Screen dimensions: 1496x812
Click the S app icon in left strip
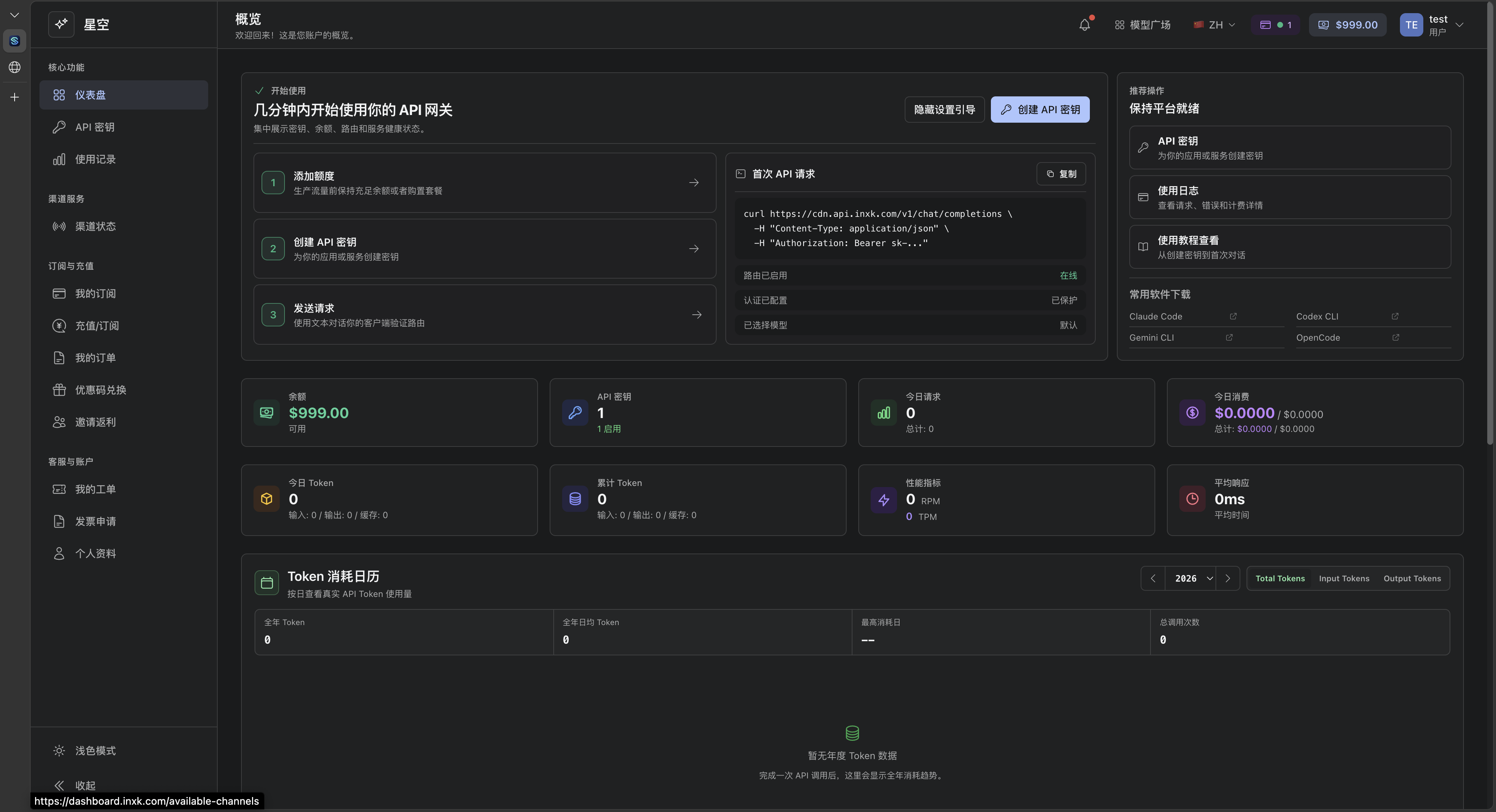[15, 41]
